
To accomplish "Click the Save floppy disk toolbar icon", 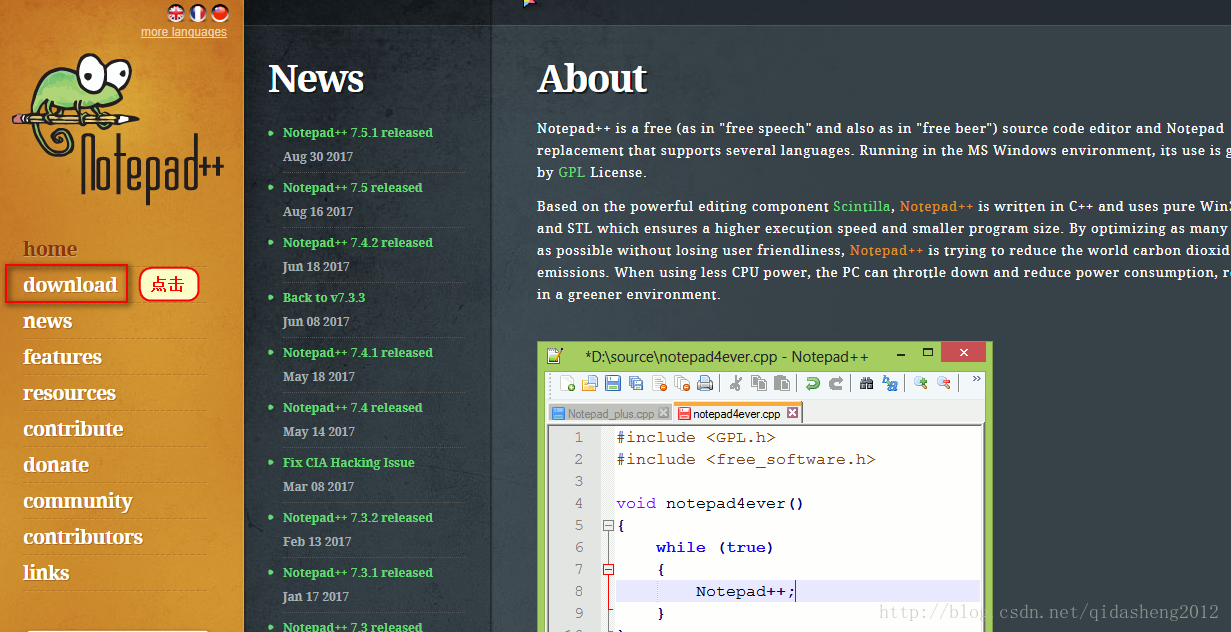I will (612, 383).
